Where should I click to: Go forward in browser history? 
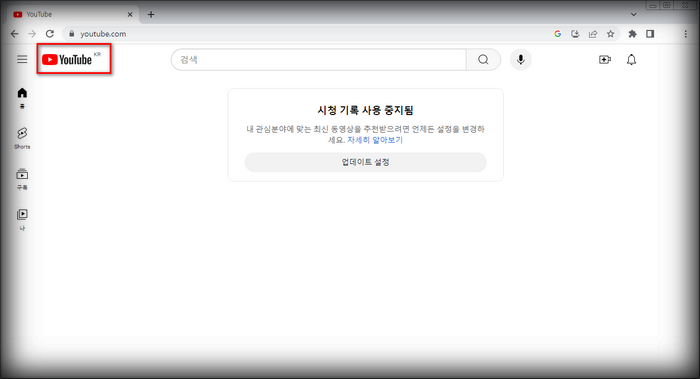point(32,34)
